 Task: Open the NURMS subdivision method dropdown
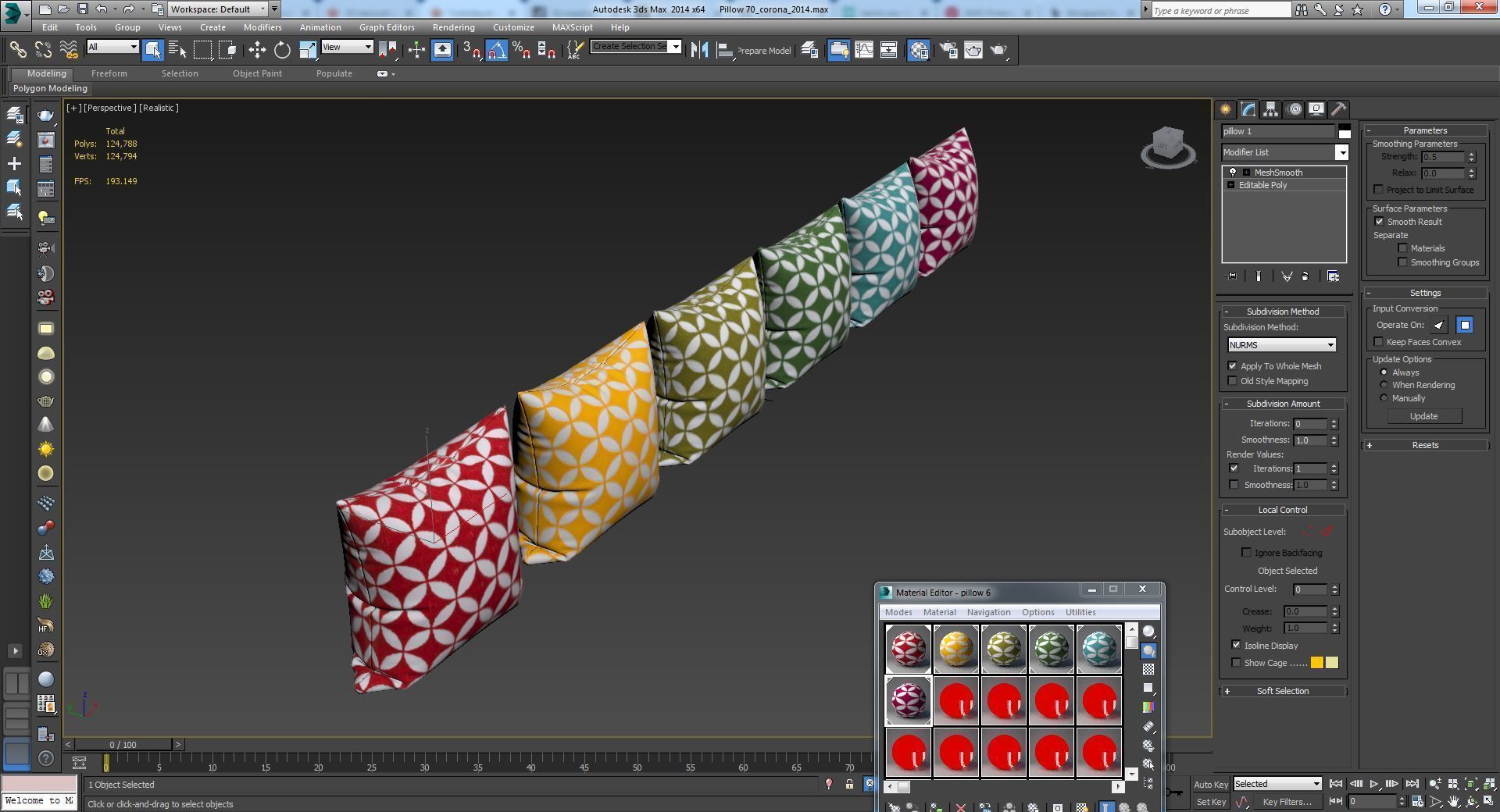(x=1281, y=345)
